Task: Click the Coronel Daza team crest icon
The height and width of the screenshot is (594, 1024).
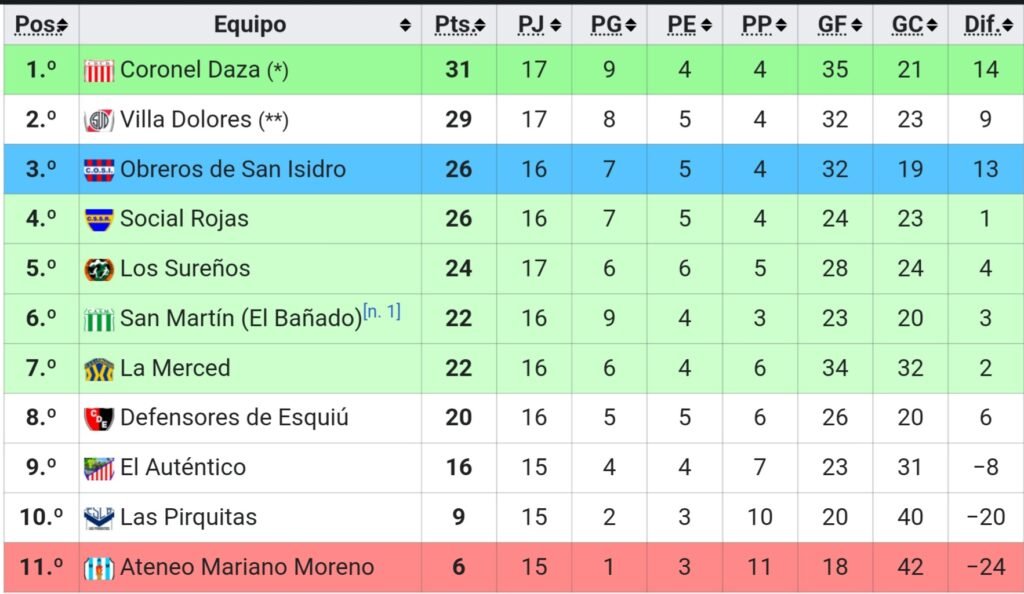Action: point(99,70)
